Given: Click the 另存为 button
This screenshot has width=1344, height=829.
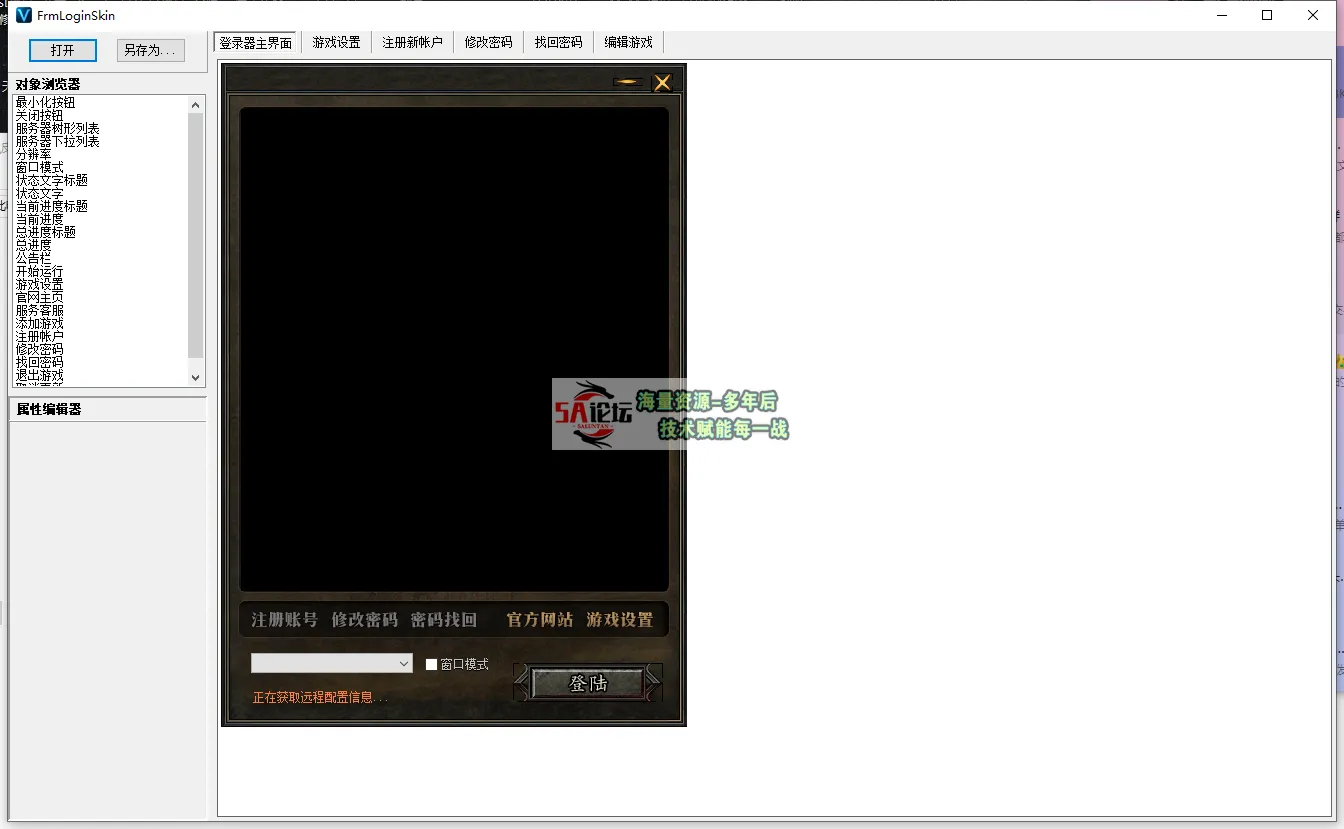Looking at the screenshot, I should coord(149,50).
